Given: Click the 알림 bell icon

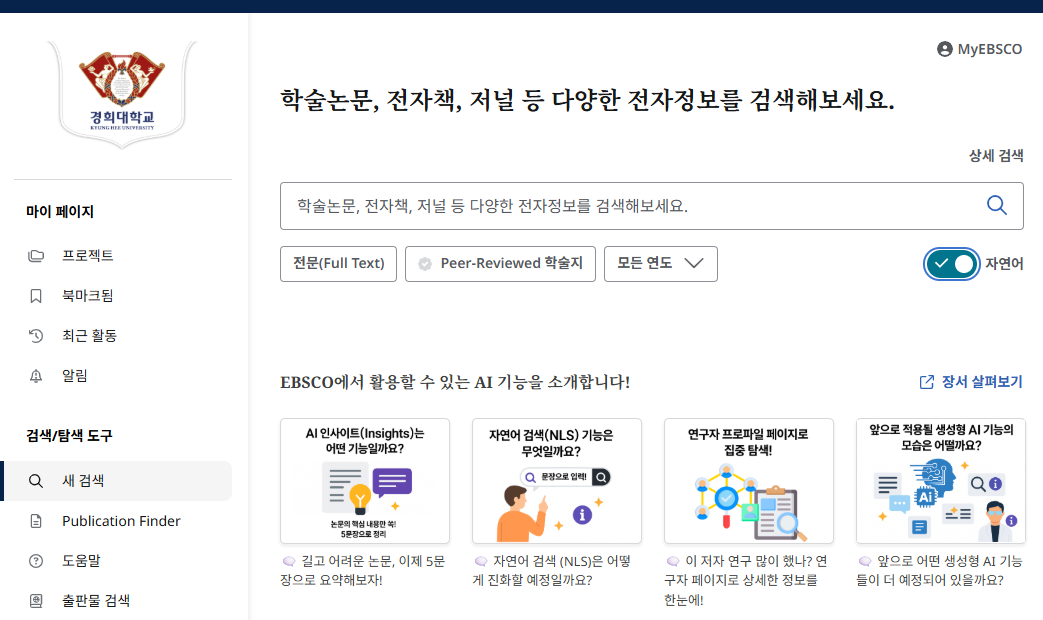Looking at the screenshot, I should click(x=36, y=376).
